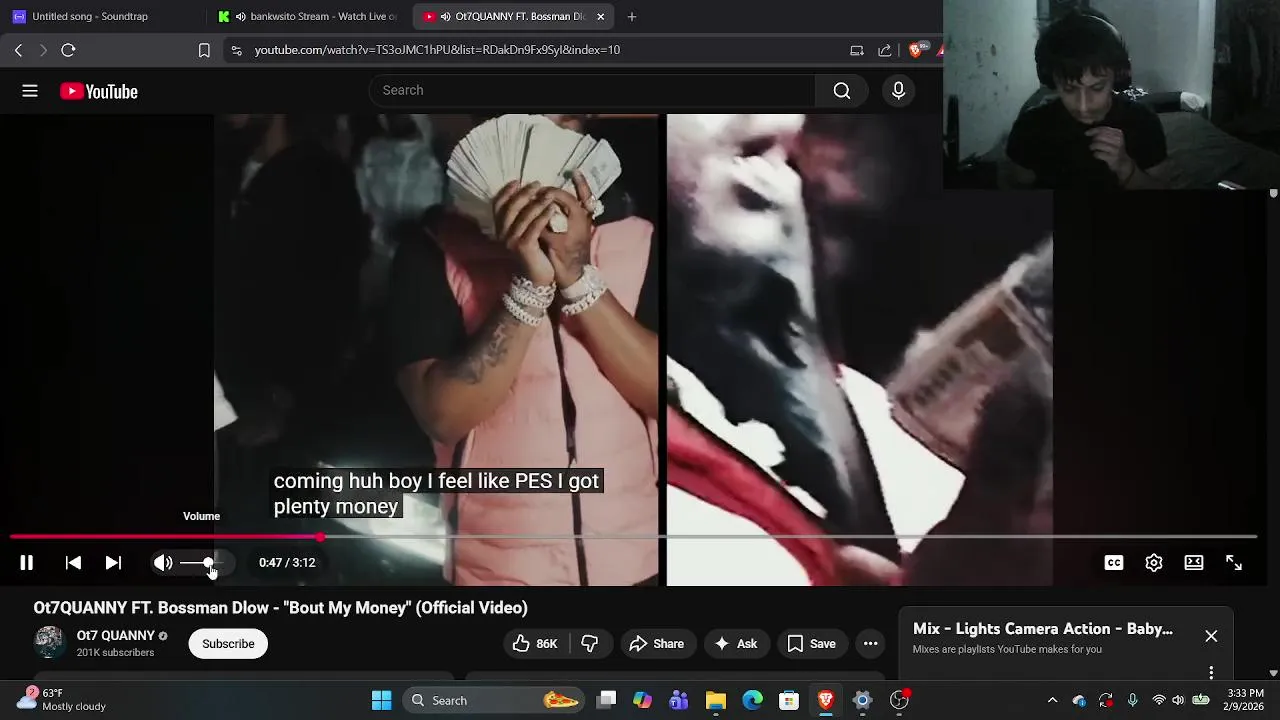Image resolution: width=1280 pixels, height=720 pixels.
Task: Open Microsoft Store from the taskbar
Action: pos(789,700)
